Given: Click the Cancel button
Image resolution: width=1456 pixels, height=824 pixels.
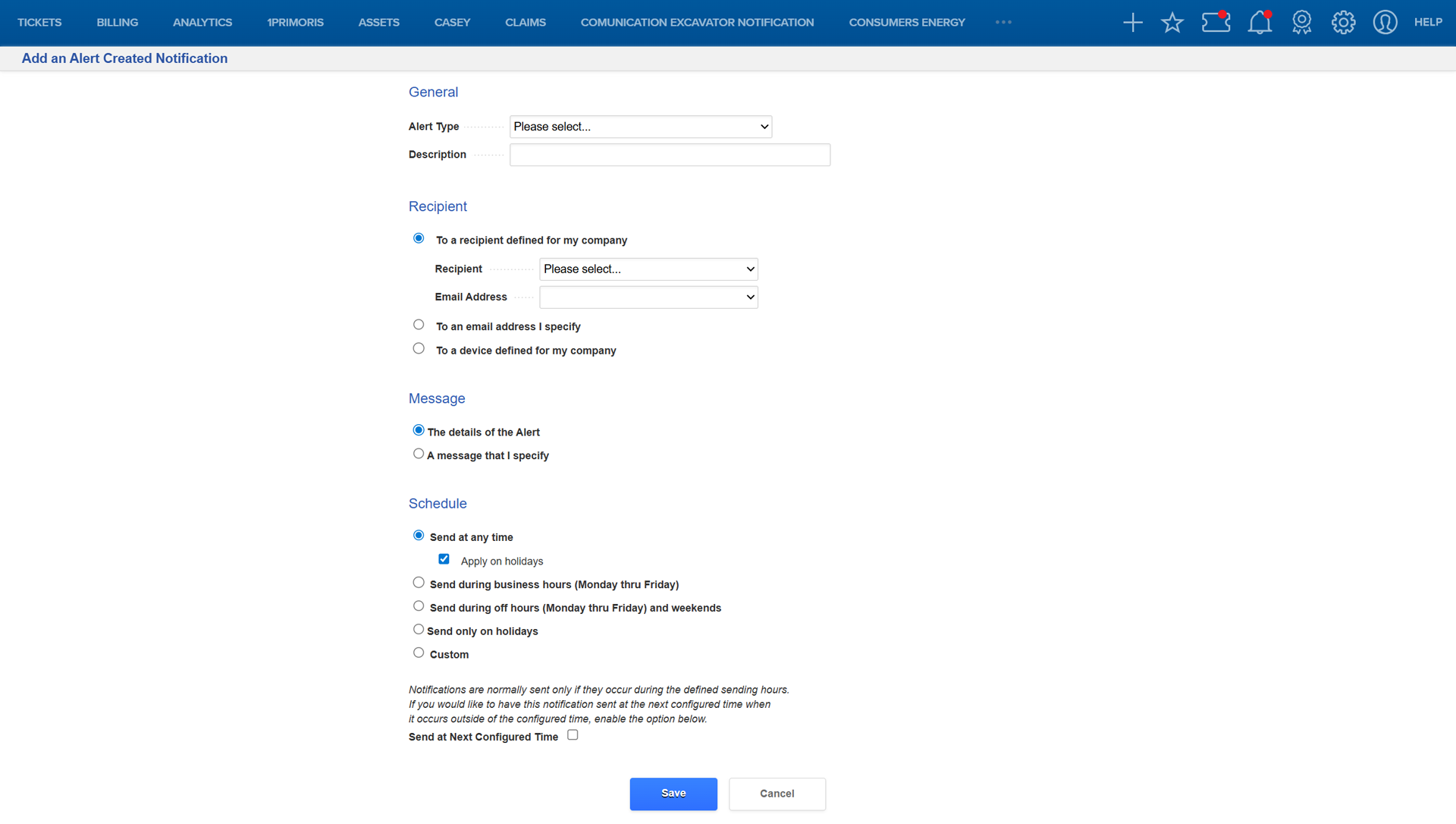Looking at the screenshot, I should [x=777, y=794].
